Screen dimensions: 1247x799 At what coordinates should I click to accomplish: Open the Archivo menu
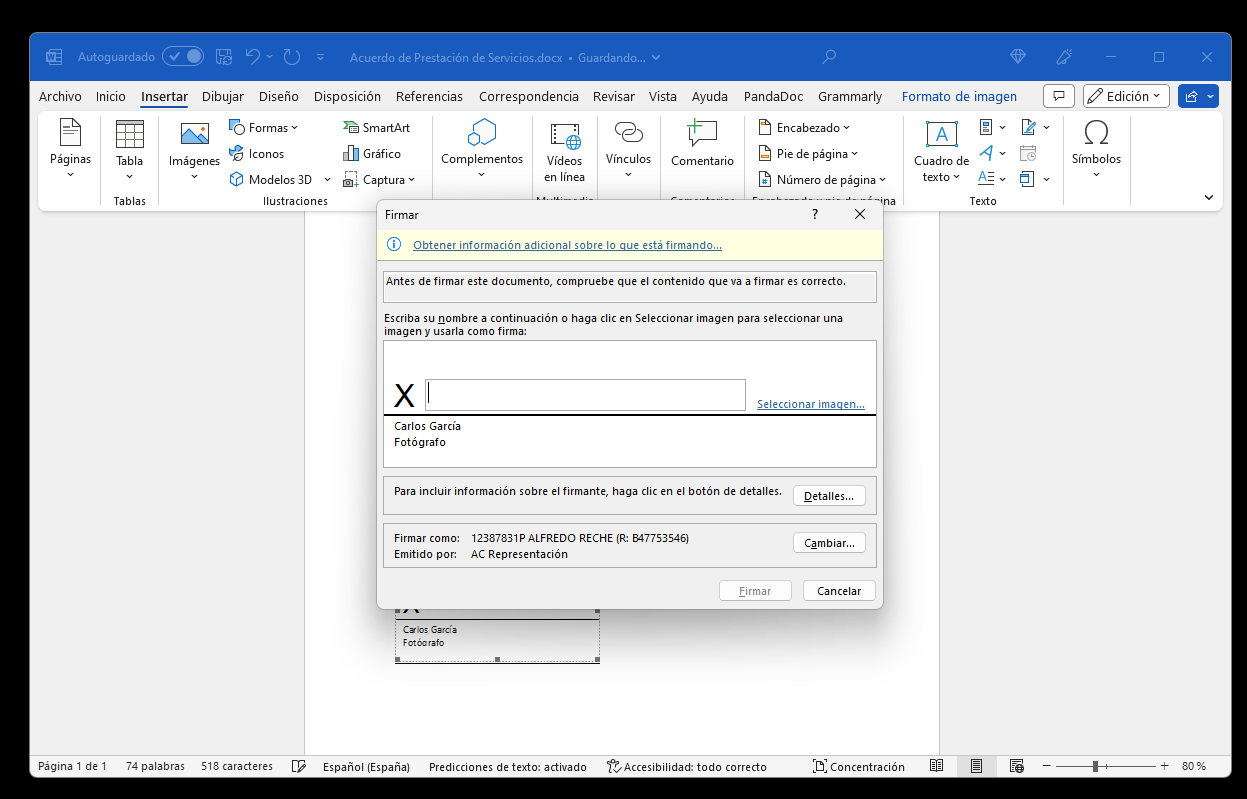point(60,96)
